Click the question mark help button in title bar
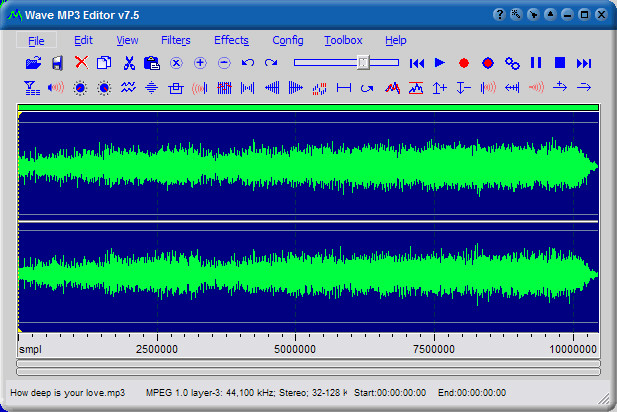 499,15
